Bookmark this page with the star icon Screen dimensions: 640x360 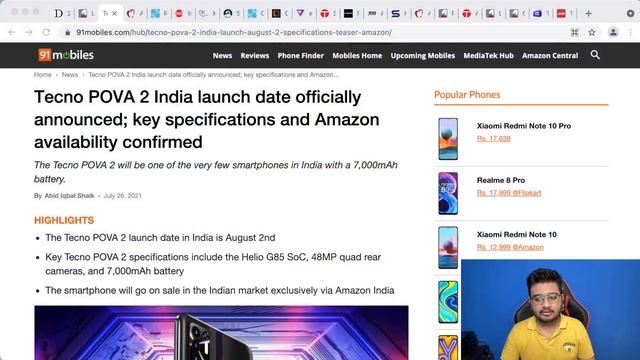(x=592, y=32)
